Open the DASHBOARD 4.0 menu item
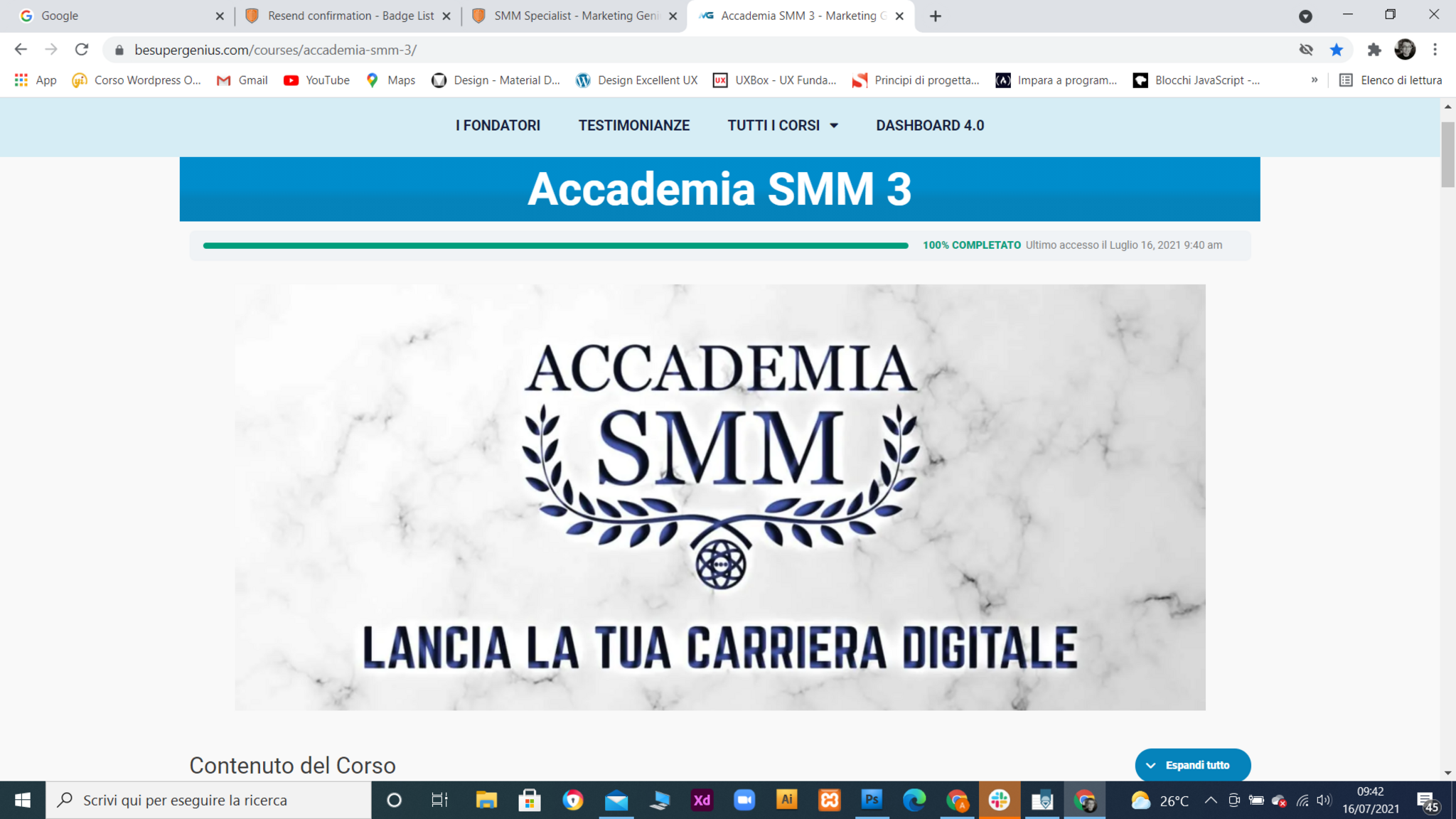The width and height of the screenshot is (1456, 819). pyautogui.click(x=930, y=126)
